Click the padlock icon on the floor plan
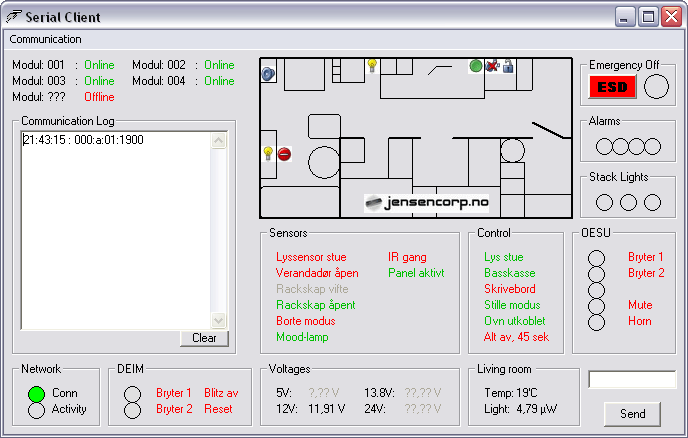The width and height of the screenshot is (688, 438). tap(507, 67)
